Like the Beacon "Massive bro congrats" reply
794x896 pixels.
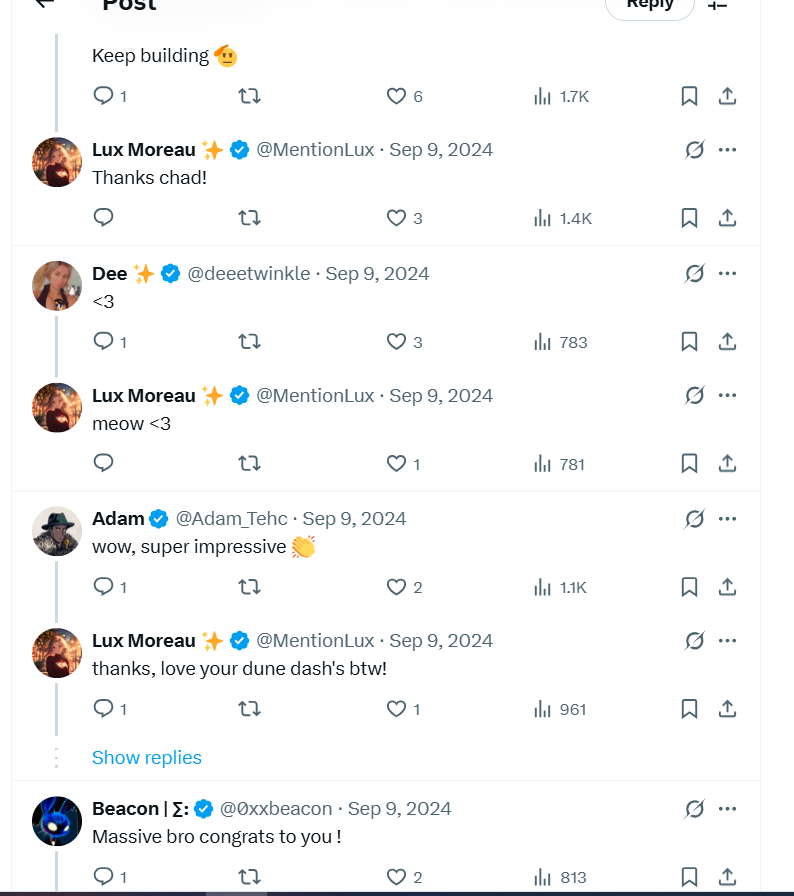(397, 877)
